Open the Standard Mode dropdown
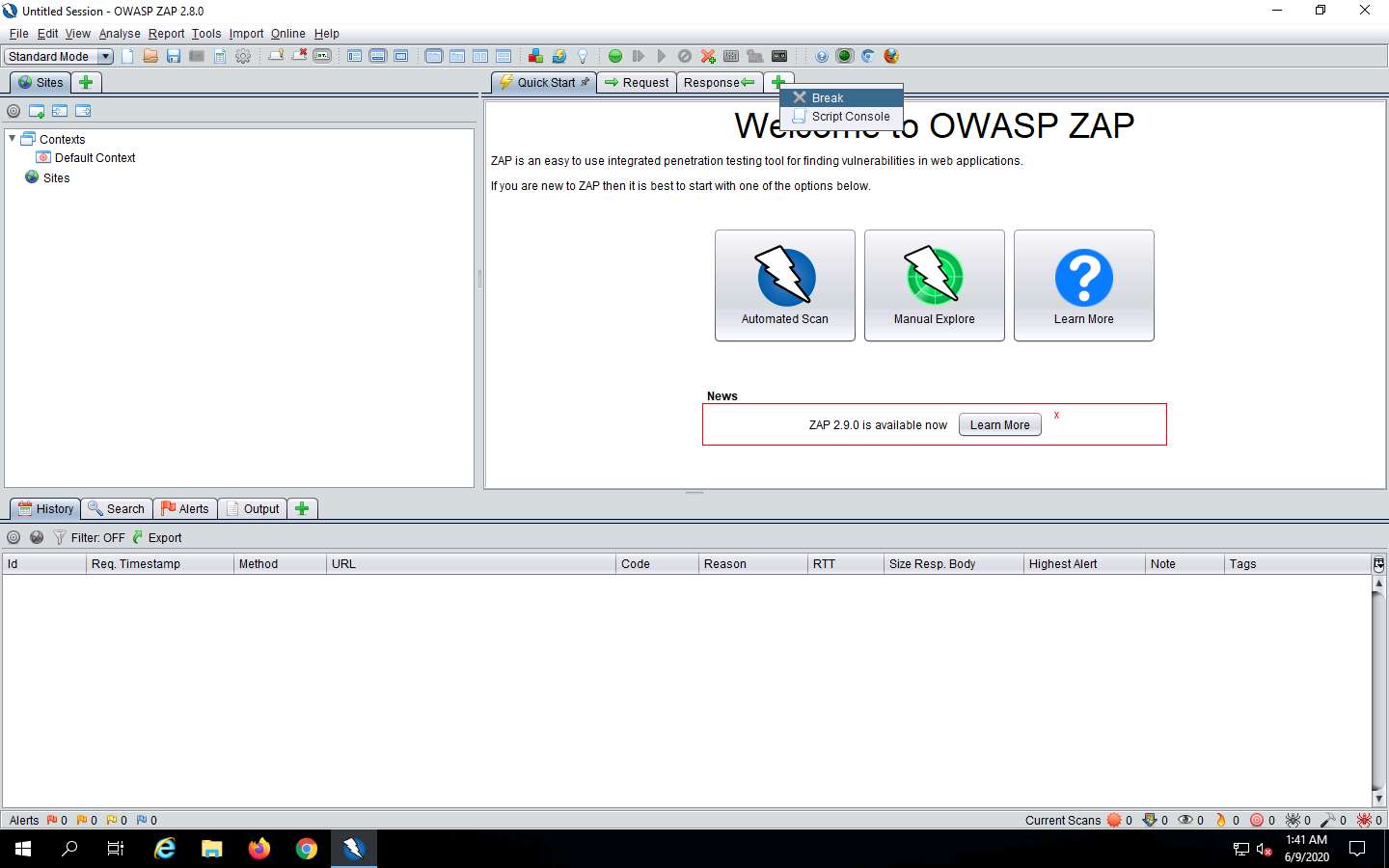This screenshot has height=868, width=1389. 59,56
